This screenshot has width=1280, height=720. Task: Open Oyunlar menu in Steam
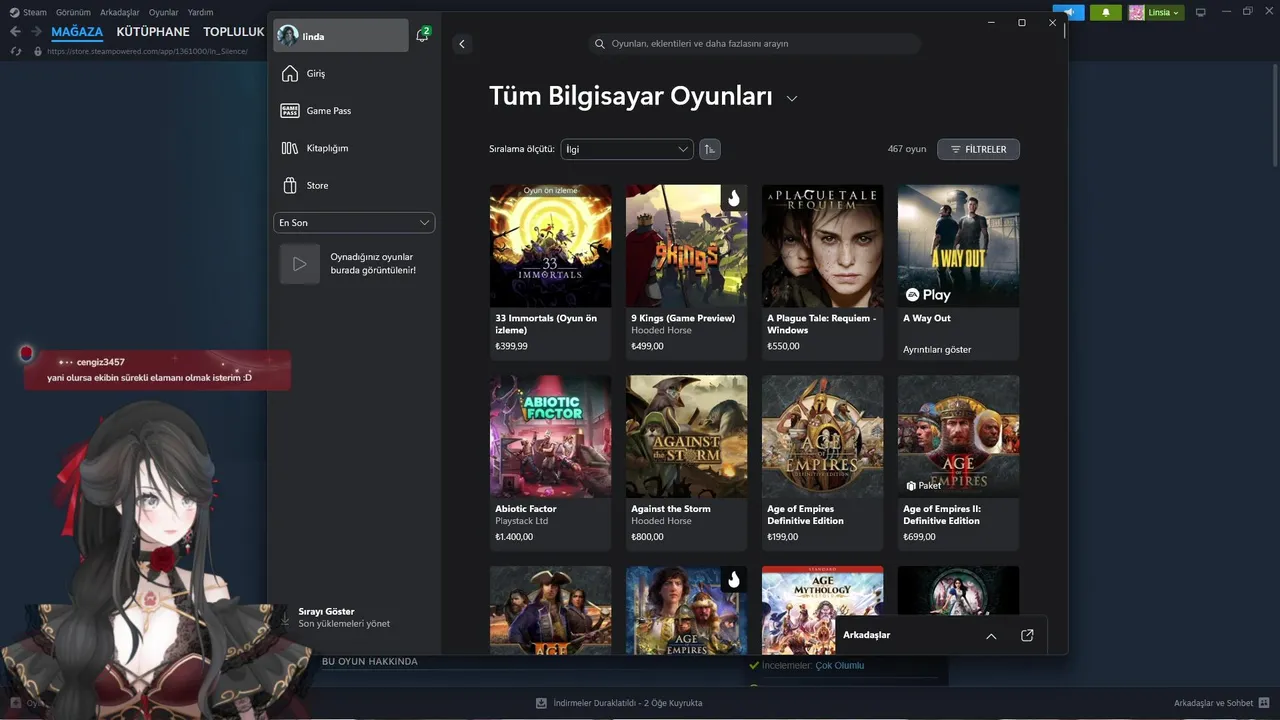click(164, 12)
